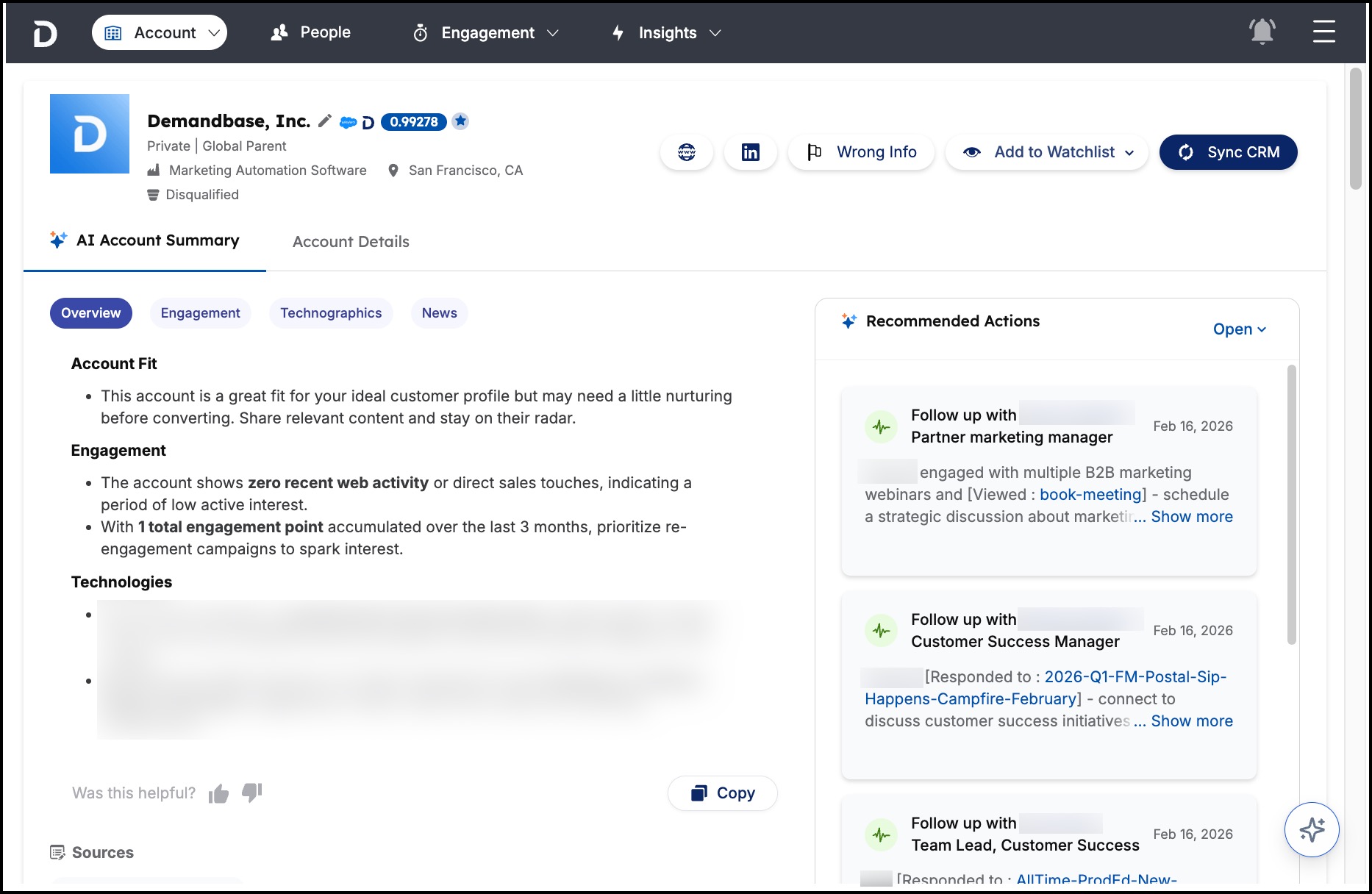Select the Technographics pill
Viewport: 1372px width, 894px height.
331,313
